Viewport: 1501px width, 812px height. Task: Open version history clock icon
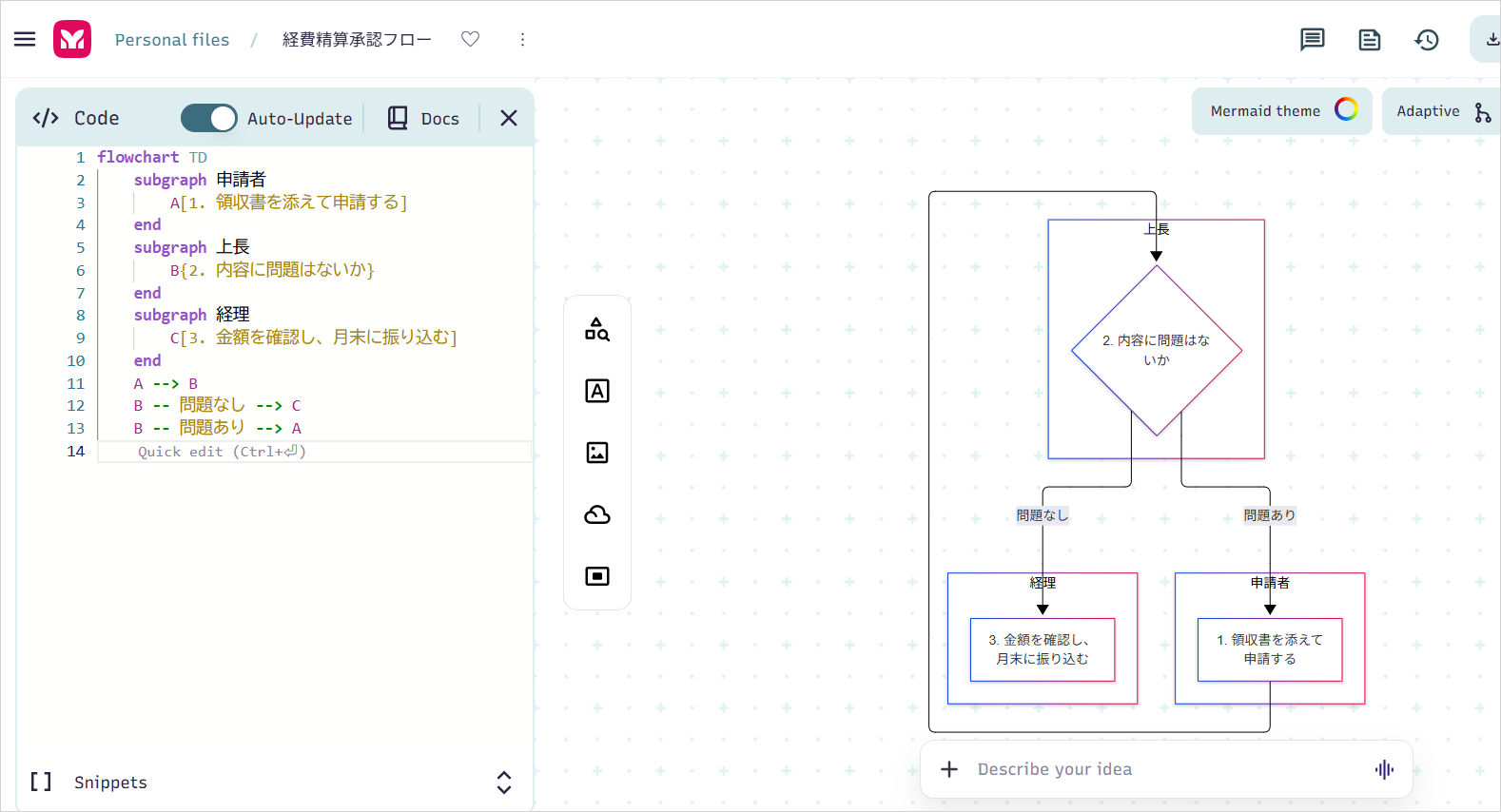[1427, 39]
